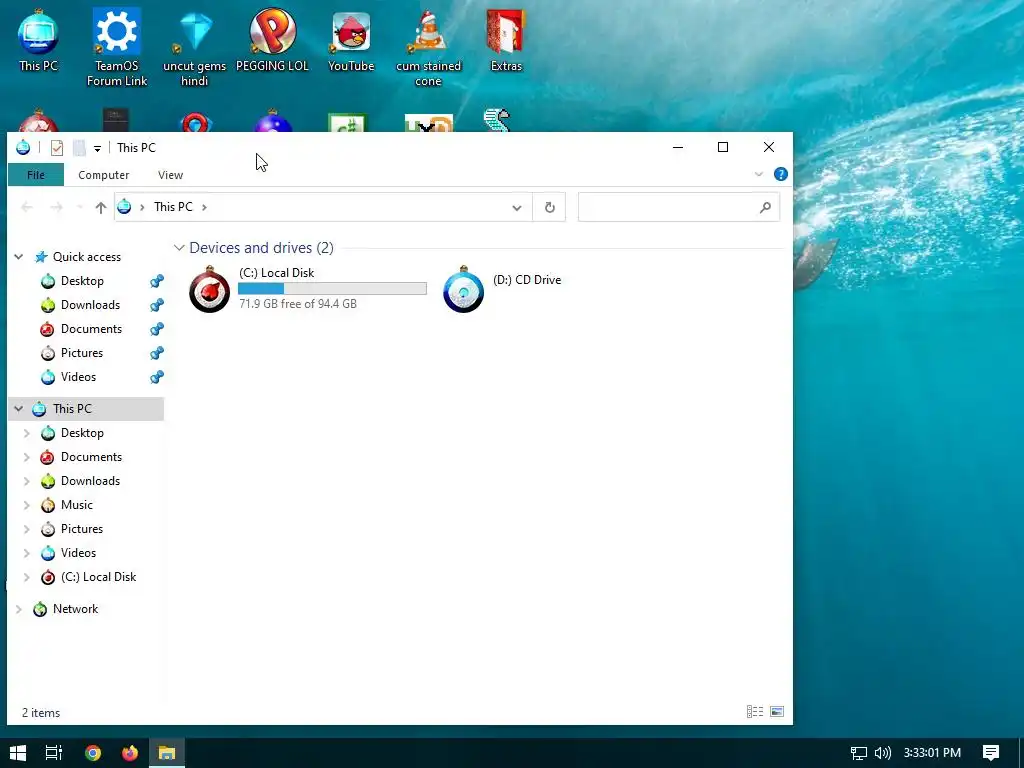This screenshot has width=1024, height=768.
Task: Switch to the Computer ribbon tab
Action: (x=103, y=175)
